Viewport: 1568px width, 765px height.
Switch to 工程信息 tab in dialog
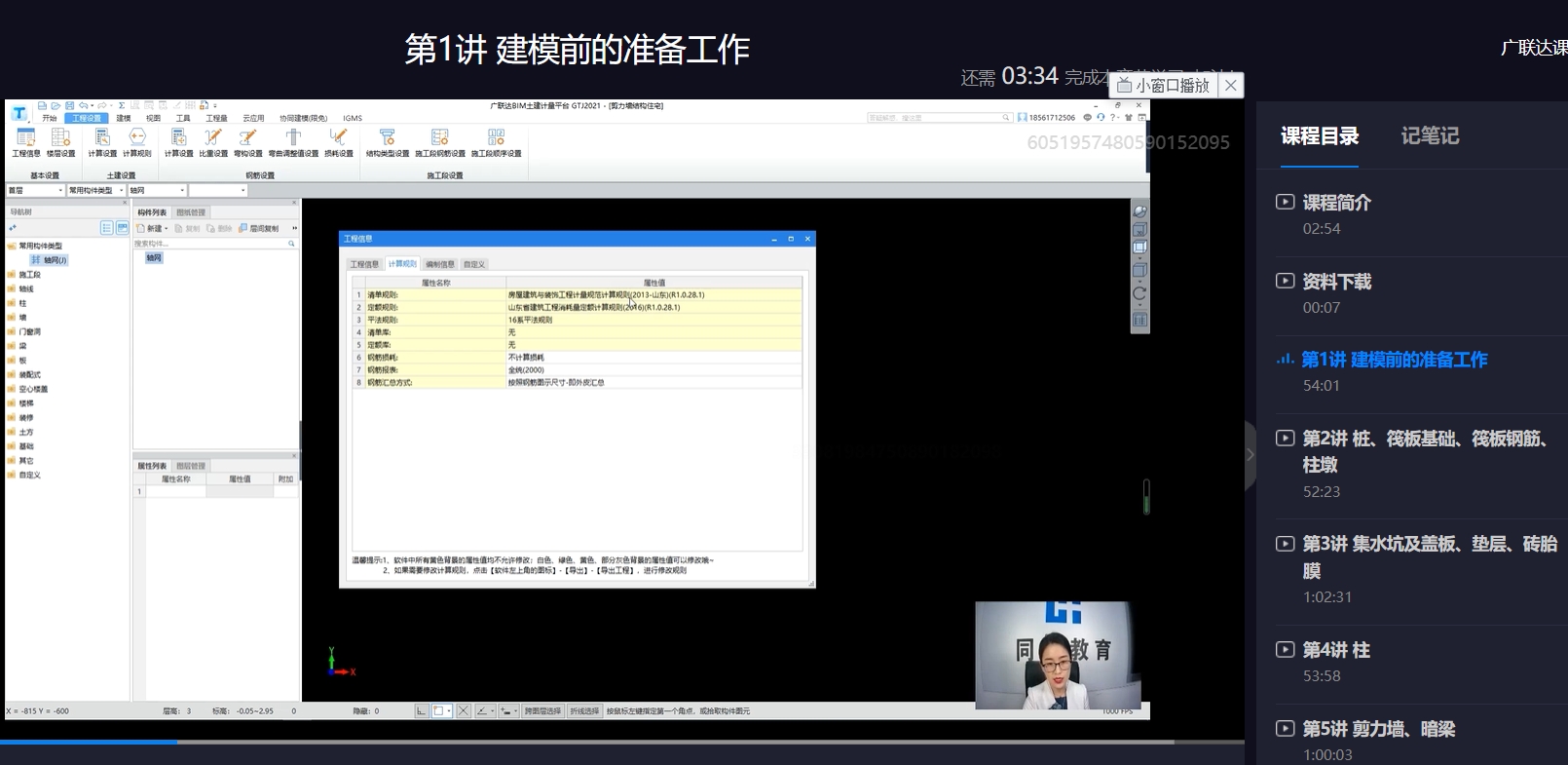[364, 264]
